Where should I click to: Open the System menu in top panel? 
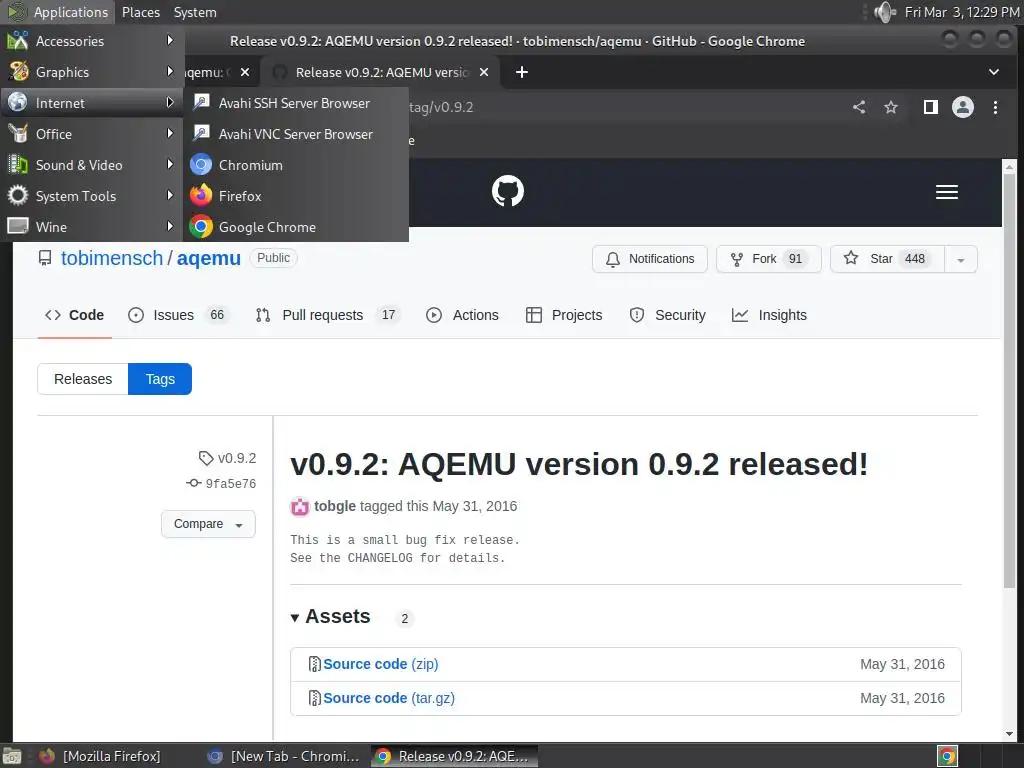tap(195, 12)
